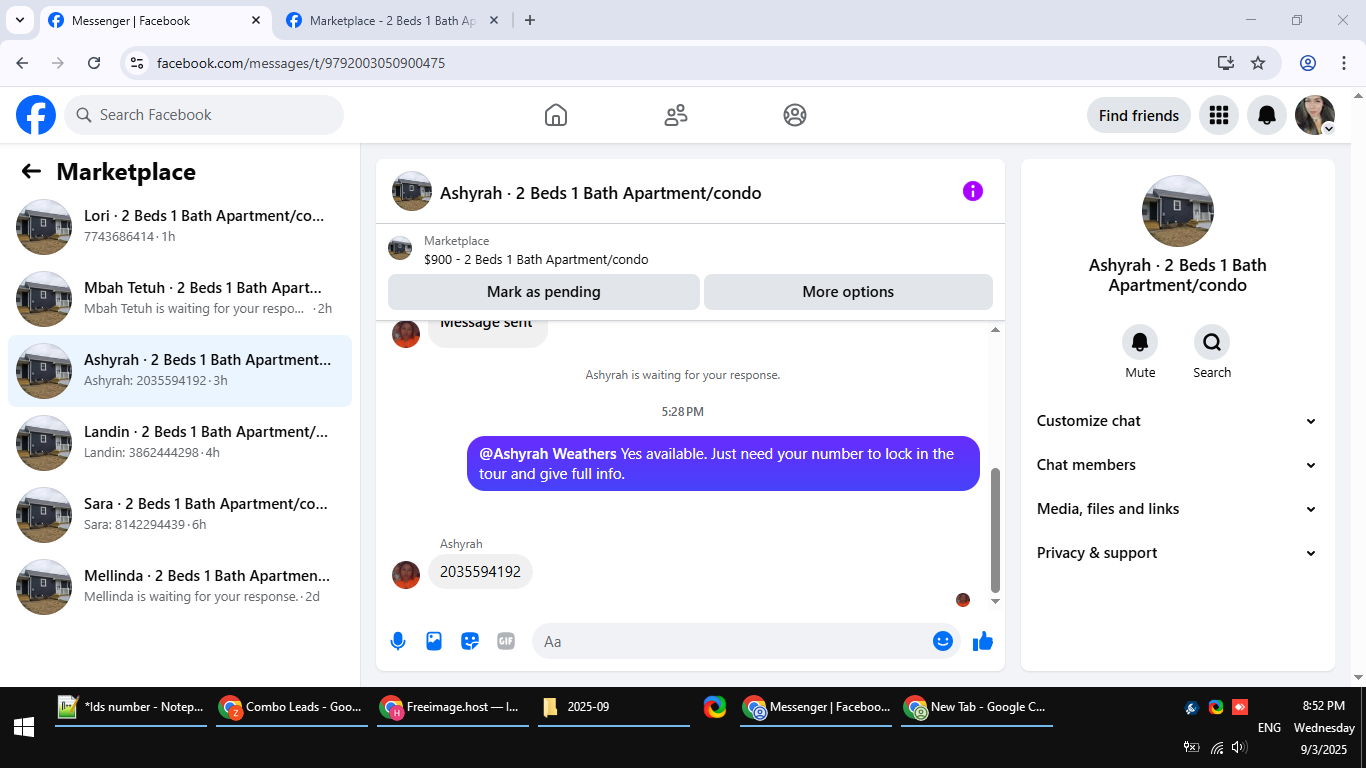
Task: Open the 2025-09 folder in taskbar
Action: (614, 707)
